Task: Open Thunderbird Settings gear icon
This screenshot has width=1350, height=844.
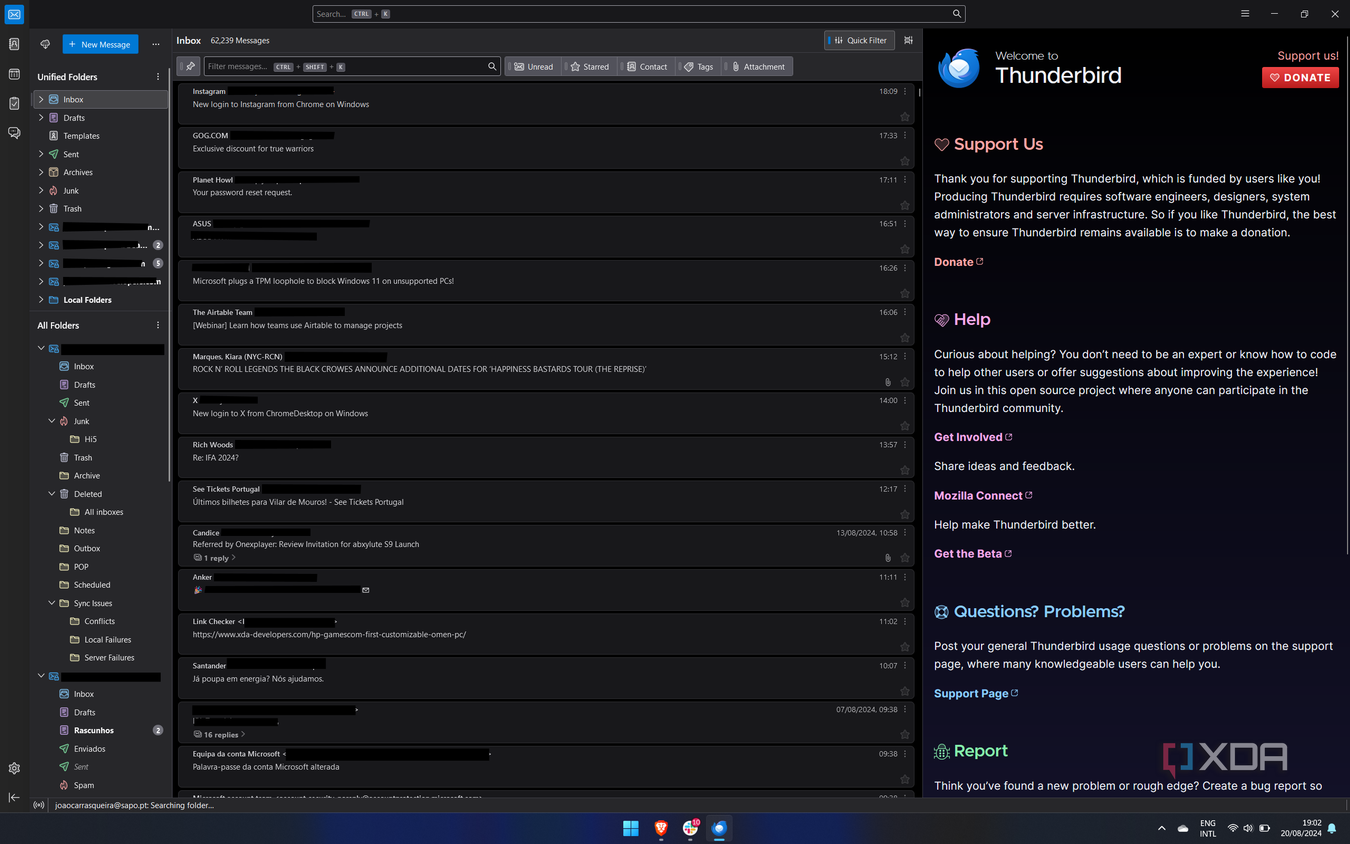Action: click(14, 768)
